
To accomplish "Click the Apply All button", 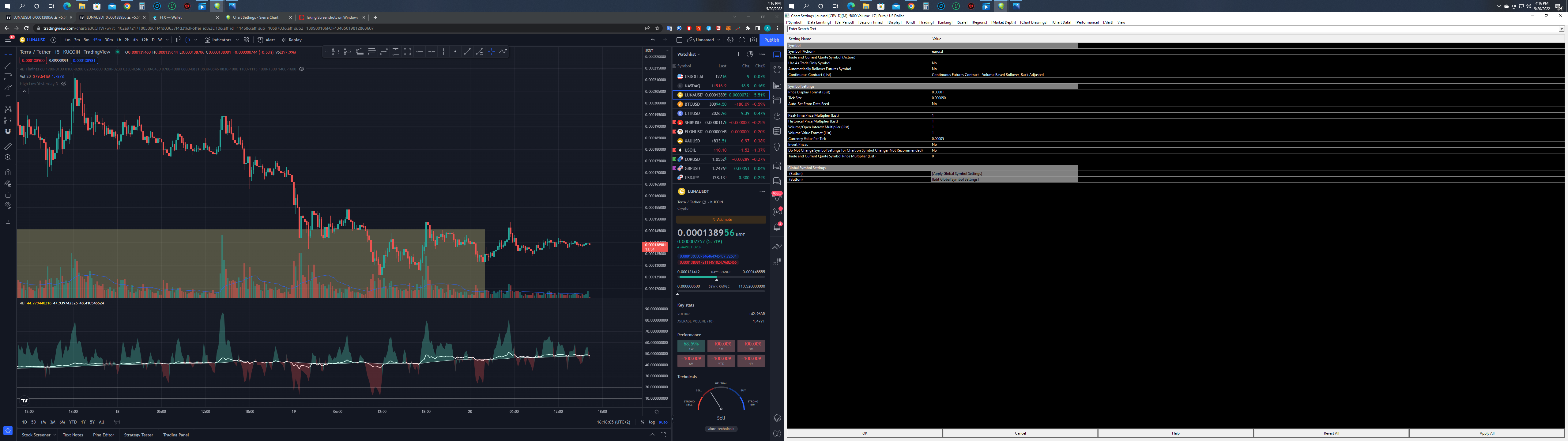I will click(1487, 433).
